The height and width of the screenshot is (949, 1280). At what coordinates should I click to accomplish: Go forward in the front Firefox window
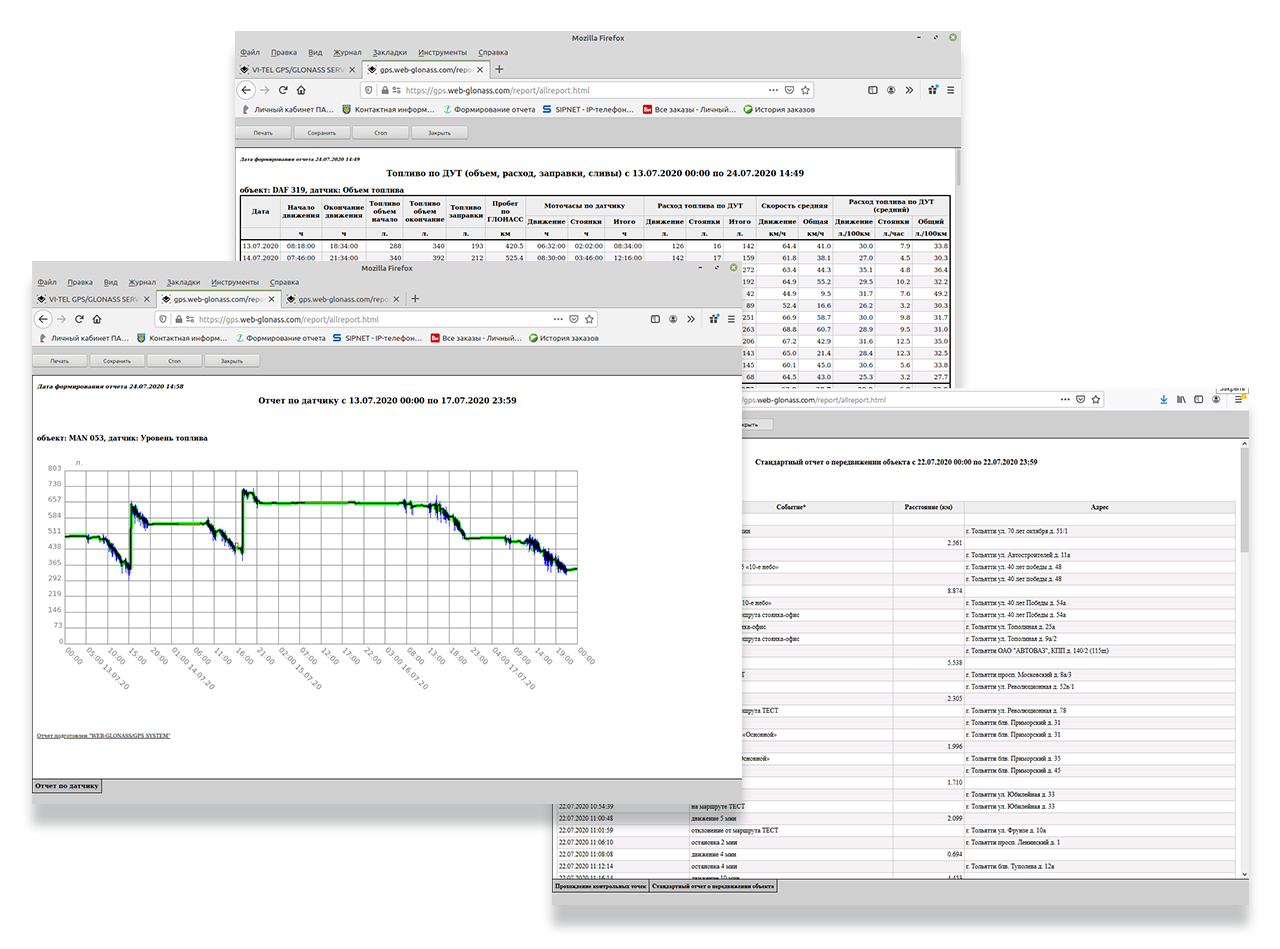tap(61, 319)
